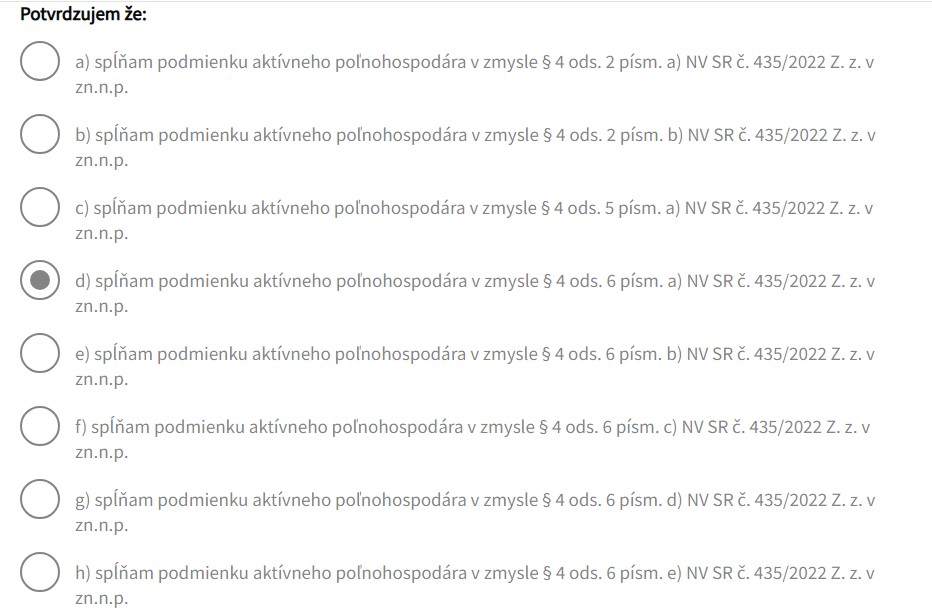Select radio button for option f)

click(40, 426)
